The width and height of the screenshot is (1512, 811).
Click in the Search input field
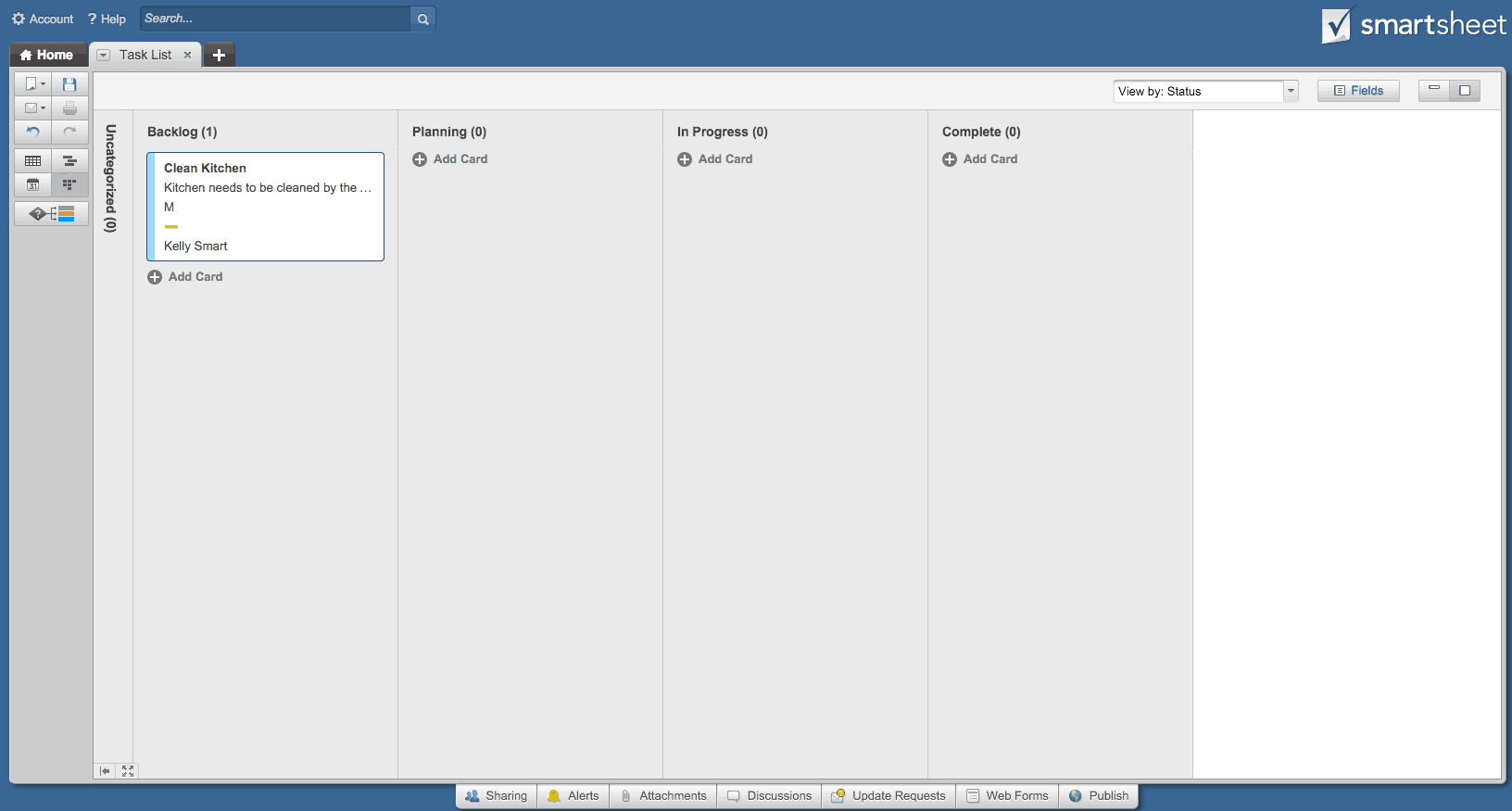274,19
